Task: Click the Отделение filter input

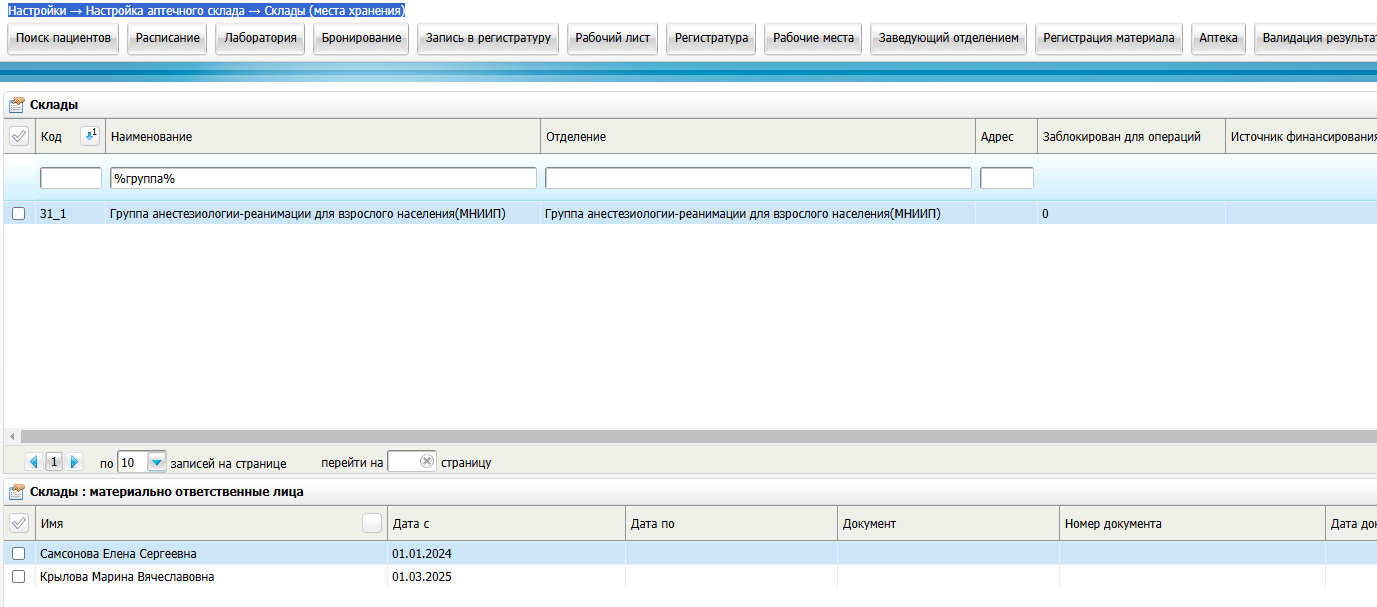Action: point(758,178)
